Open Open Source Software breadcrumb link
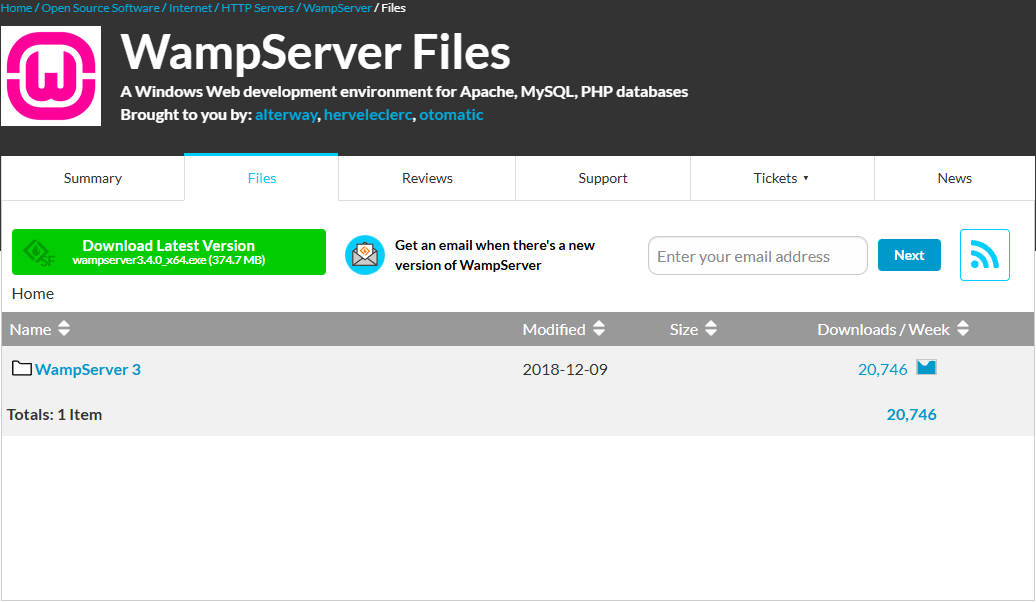The image size is (1036, 602). coord(100,8)
